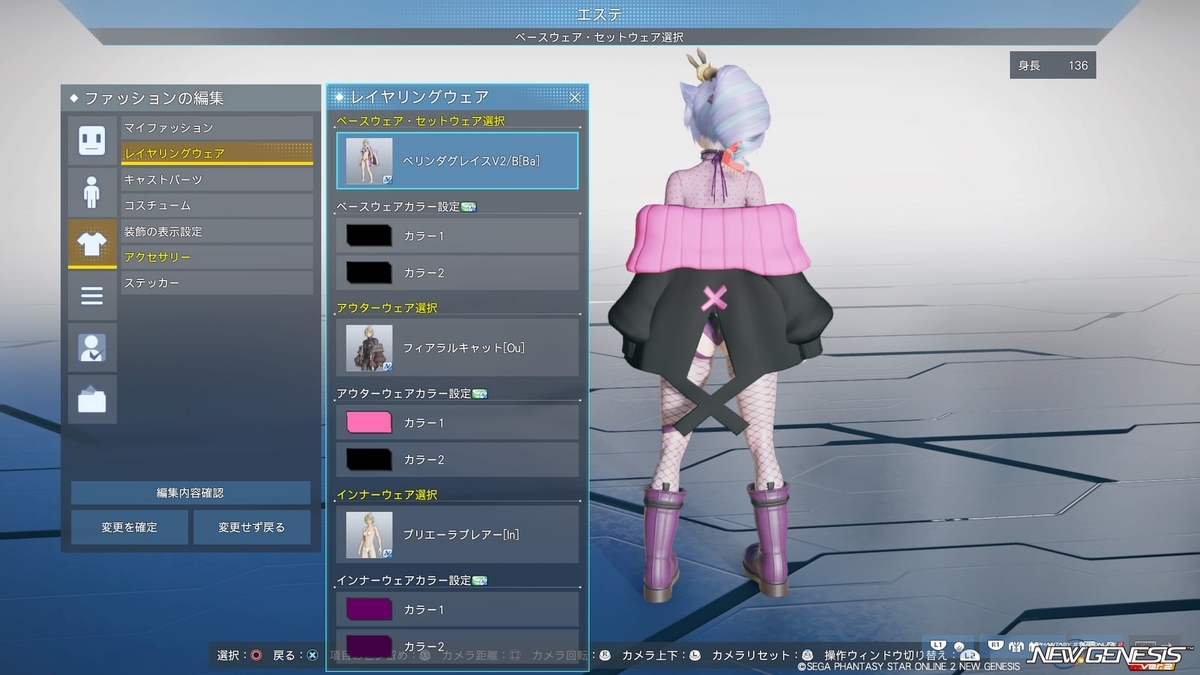Click the アウターウェアカラー設定 badge icon
This screenshot has width=1200, height=675.
[479, 394]
